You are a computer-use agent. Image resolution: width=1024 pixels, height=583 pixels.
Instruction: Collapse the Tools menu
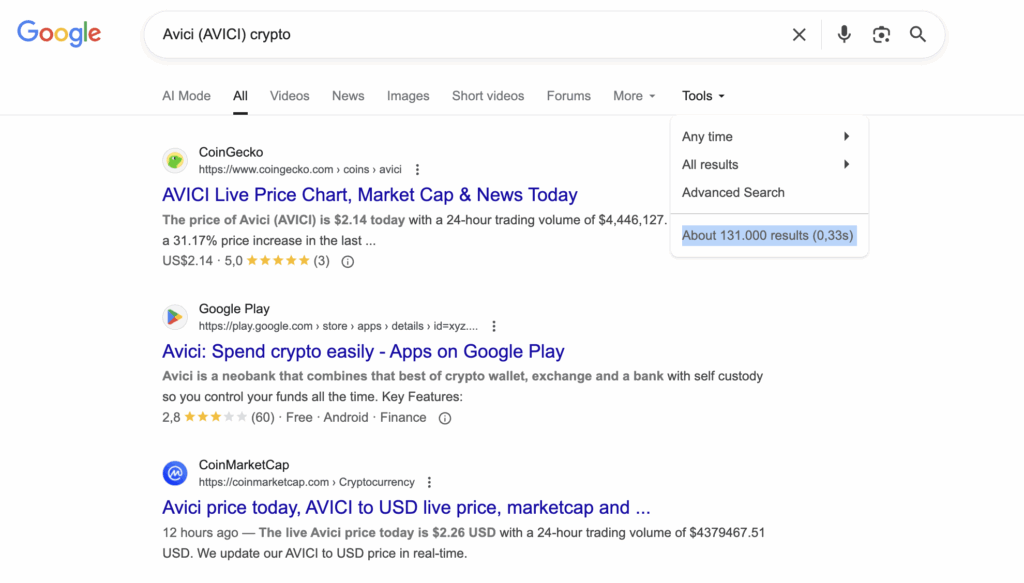point(703,96)
